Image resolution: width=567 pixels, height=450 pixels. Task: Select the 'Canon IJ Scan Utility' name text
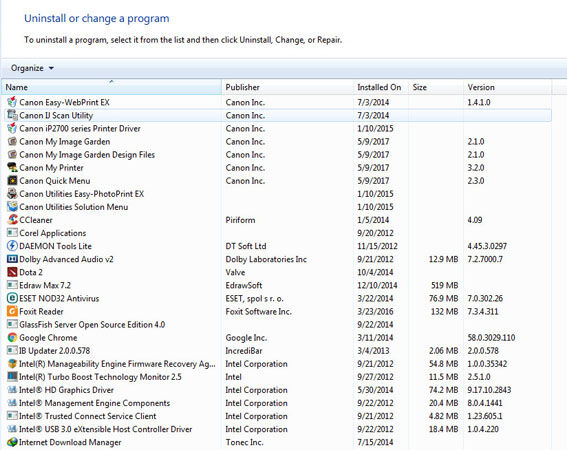click(x=56, y=115)
